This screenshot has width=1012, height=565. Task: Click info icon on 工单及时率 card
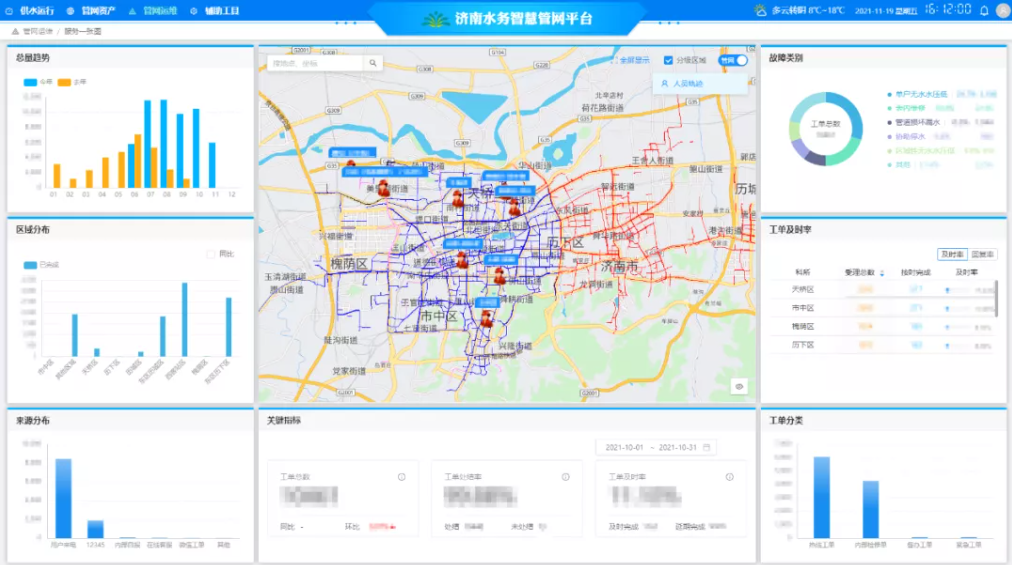[x=729, y=477]
